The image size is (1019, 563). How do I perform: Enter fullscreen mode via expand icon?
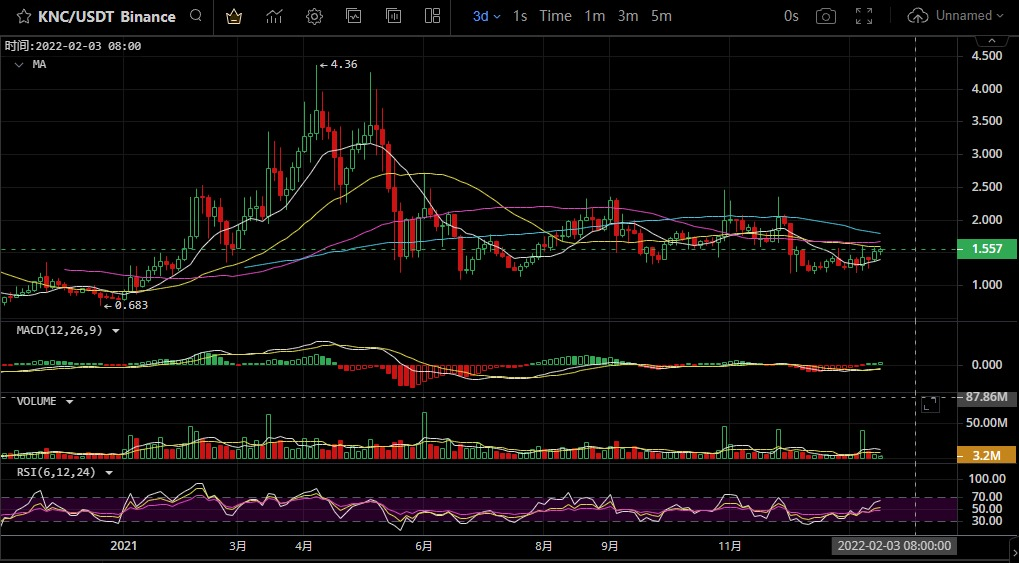(865, 16)
